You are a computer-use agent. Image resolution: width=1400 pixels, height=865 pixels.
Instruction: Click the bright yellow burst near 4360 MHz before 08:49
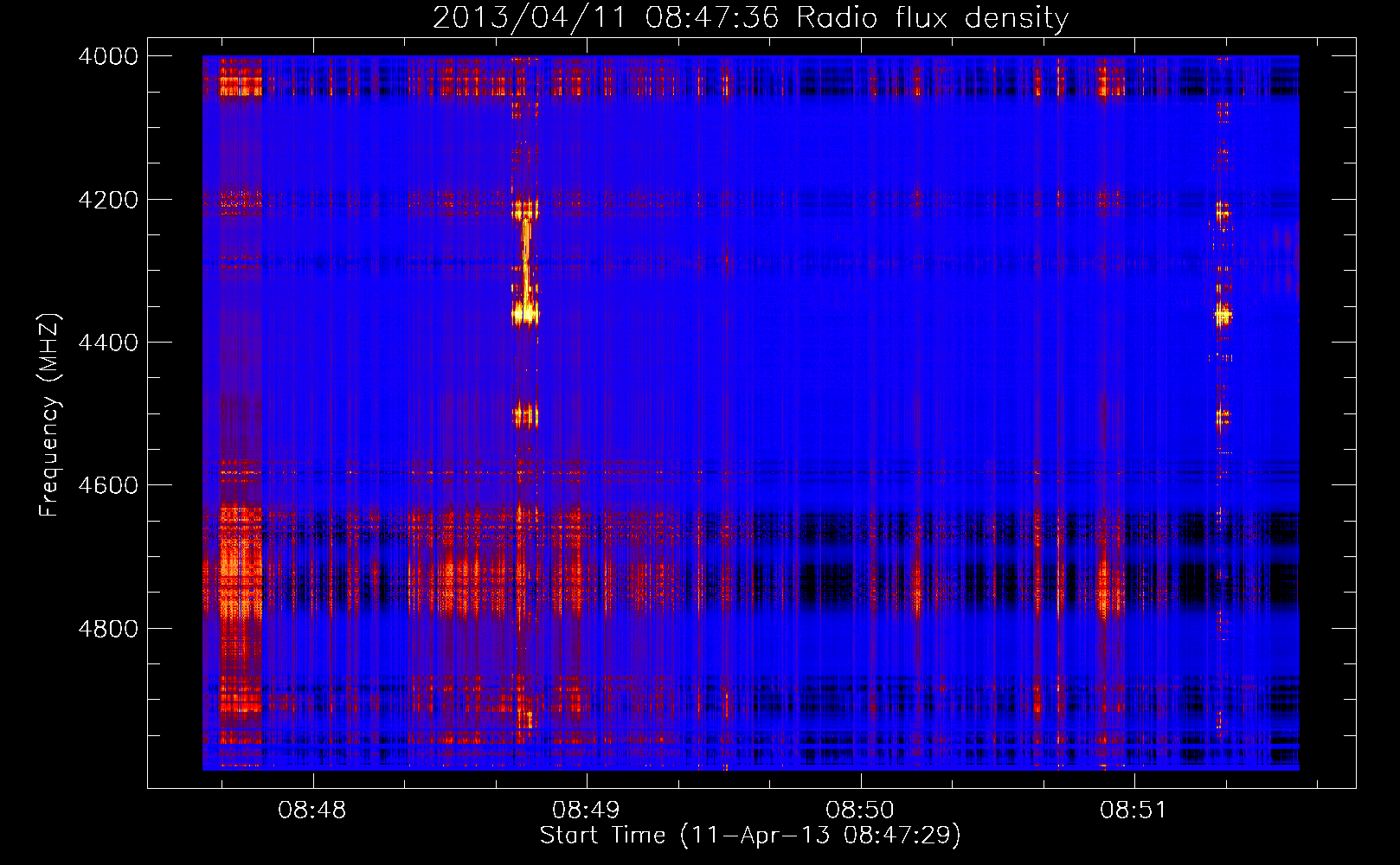point(525,314)
